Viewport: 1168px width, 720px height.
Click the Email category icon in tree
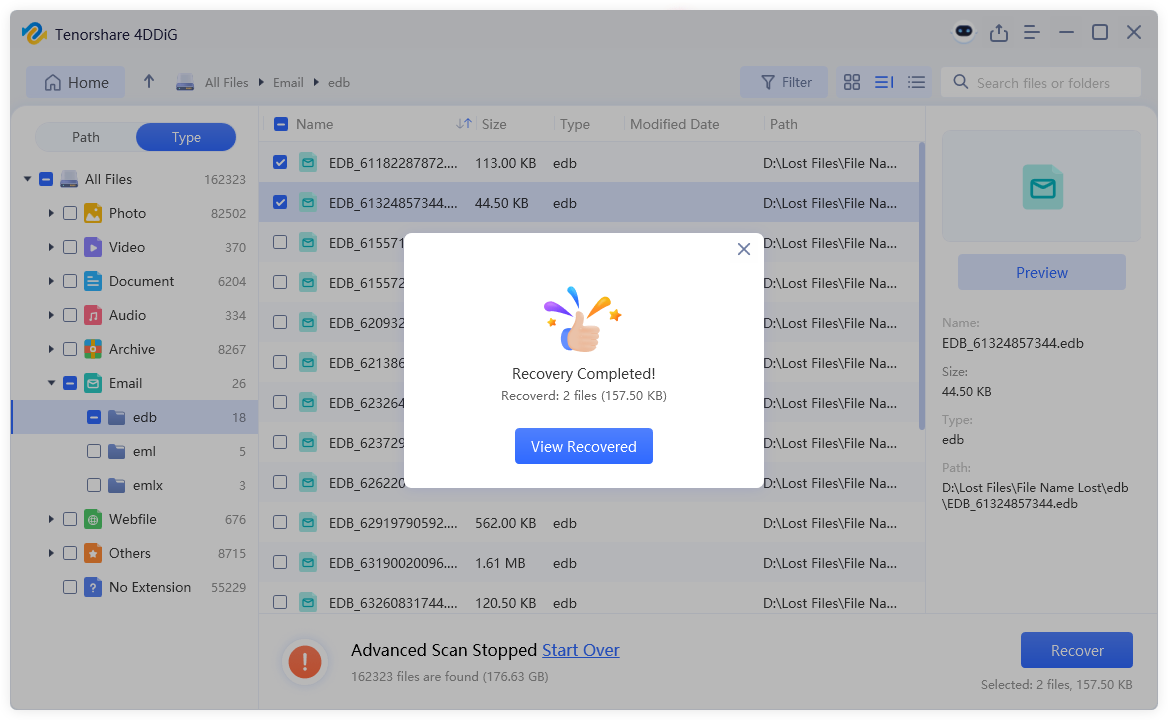point(93,383)
